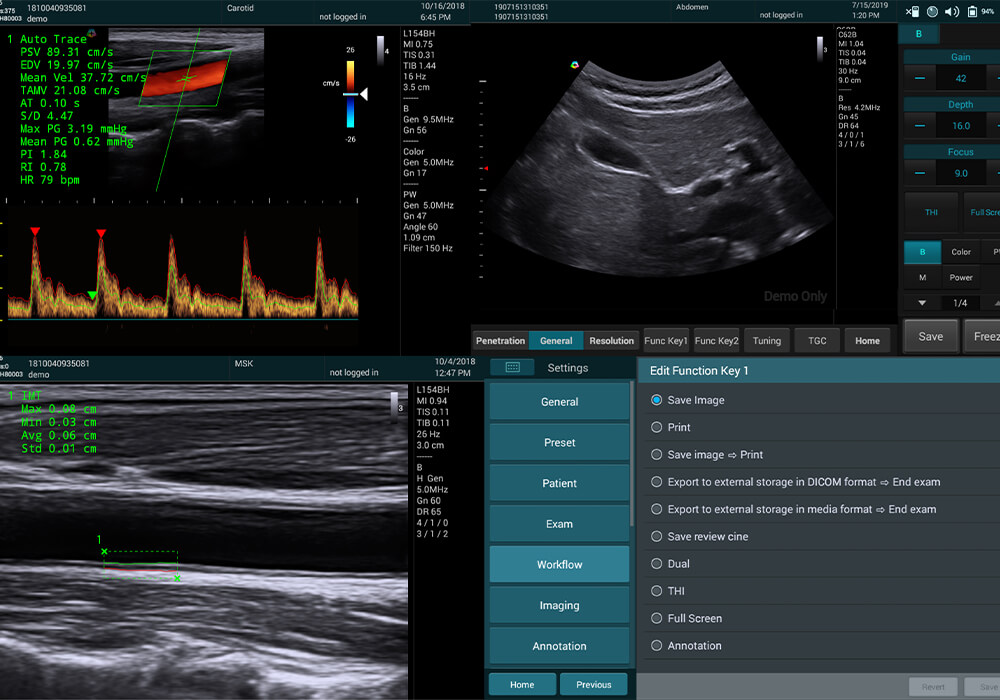The image size is (1000, 700).
Task: Click the Previous button in Settings
Action: 593,685
